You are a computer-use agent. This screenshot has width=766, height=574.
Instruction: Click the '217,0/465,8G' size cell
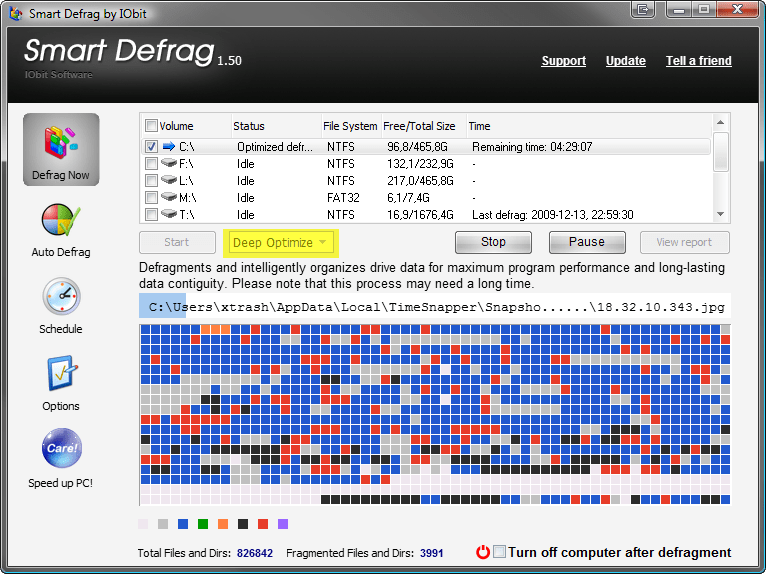420,181
